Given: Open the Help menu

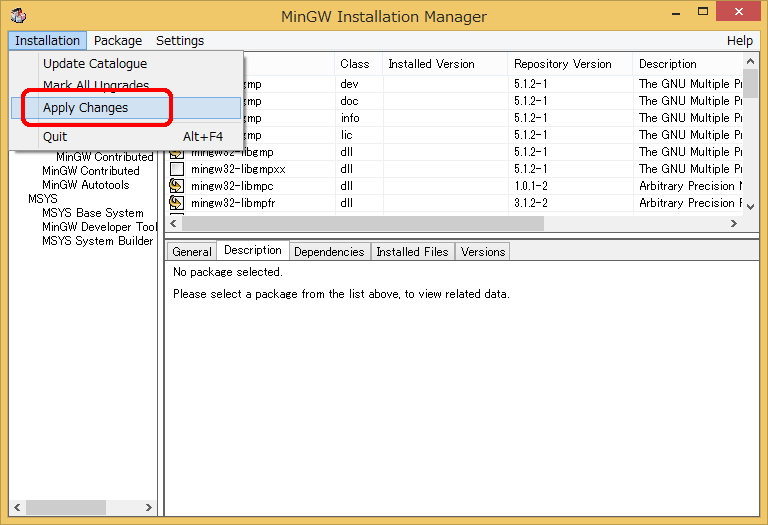Looking at the screenshot, I should click(x=740, y=41).
